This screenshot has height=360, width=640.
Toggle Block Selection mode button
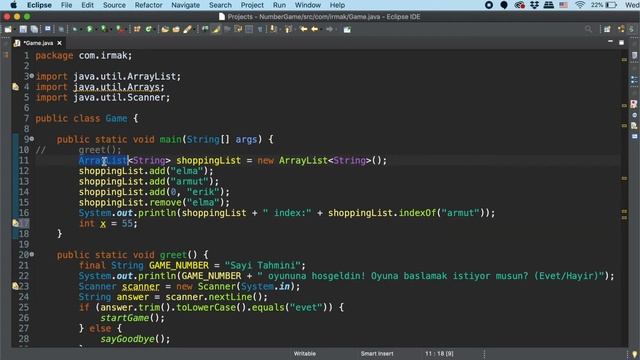coord(249,29)
